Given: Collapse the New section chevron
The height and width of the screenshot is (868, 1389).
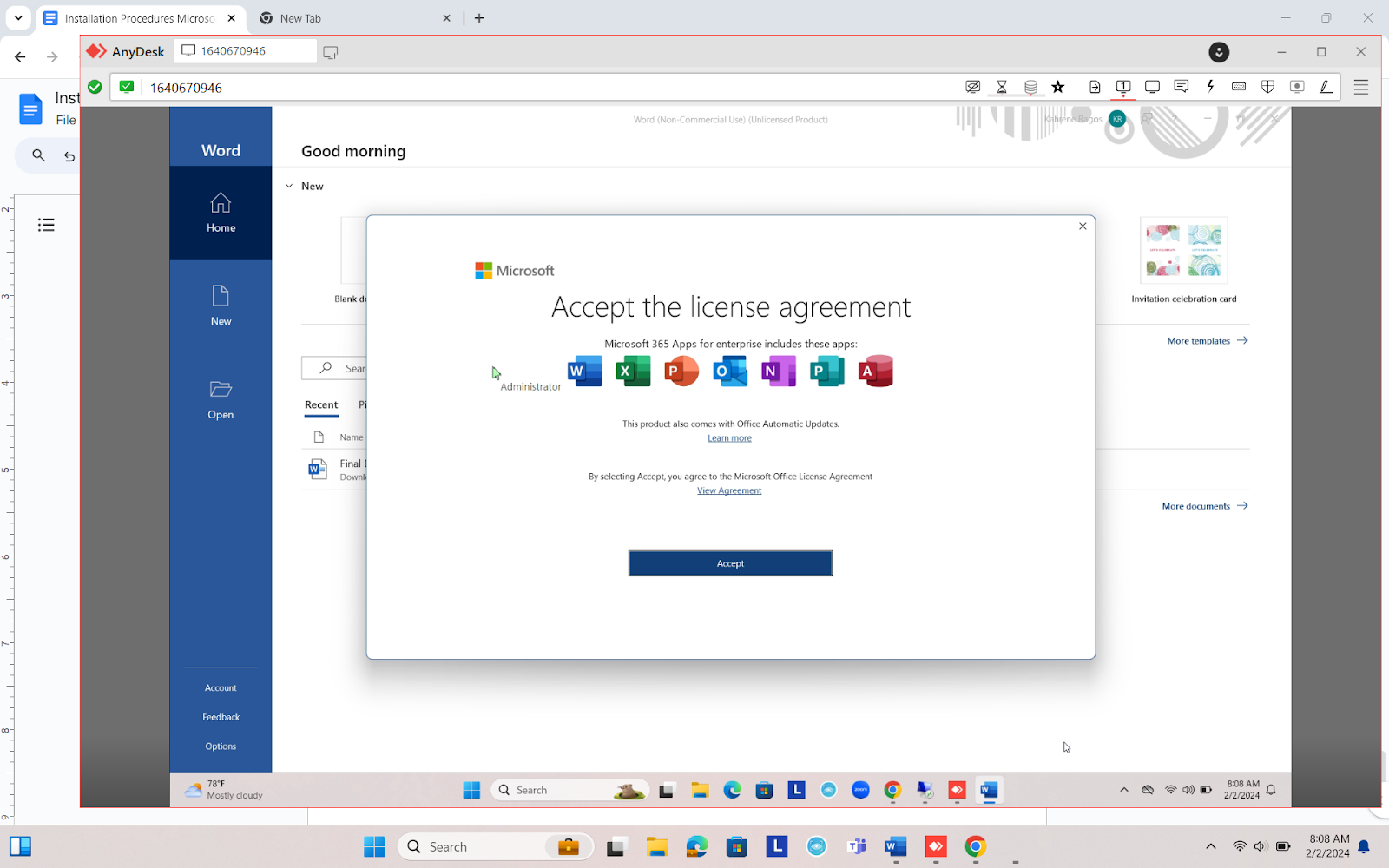Looking at the screenshot, I should 289,187.
